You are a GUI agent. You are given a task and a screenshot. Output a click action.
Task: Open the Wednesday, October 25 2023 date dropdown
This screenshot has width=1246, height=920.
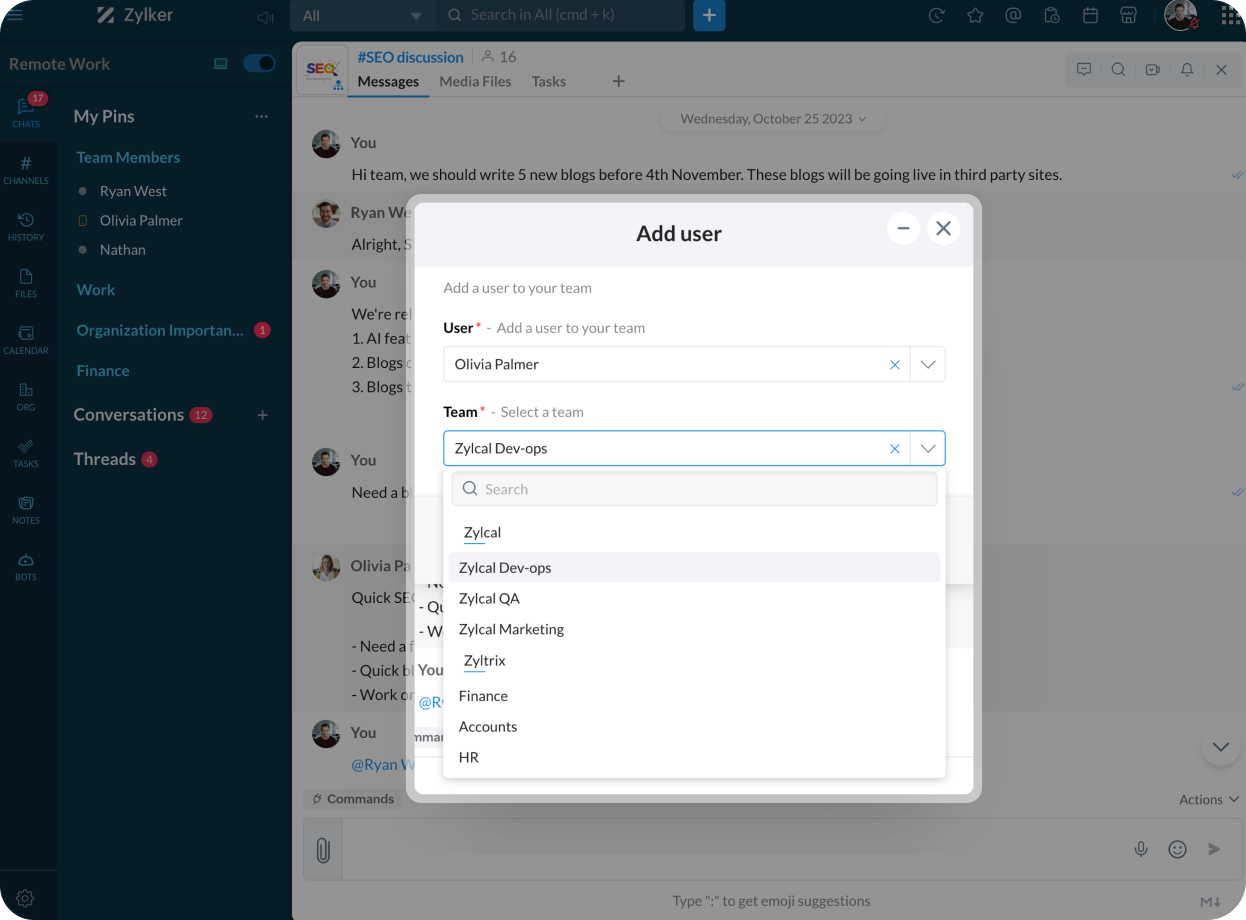coord(773,119)
